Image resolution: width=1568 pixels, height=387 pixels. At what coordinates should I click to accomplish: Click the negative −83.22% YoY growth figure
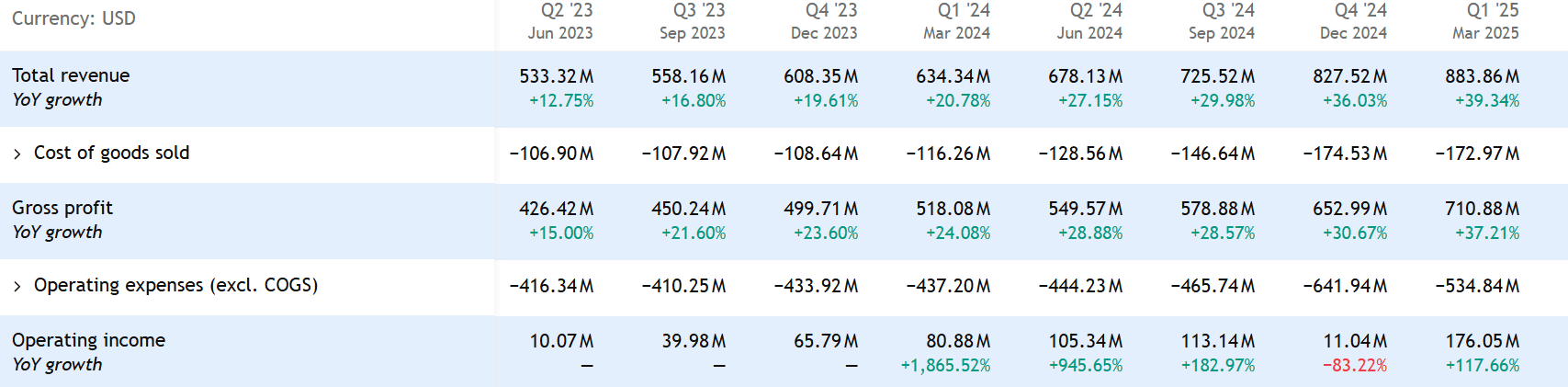[x=1354, y=366]
